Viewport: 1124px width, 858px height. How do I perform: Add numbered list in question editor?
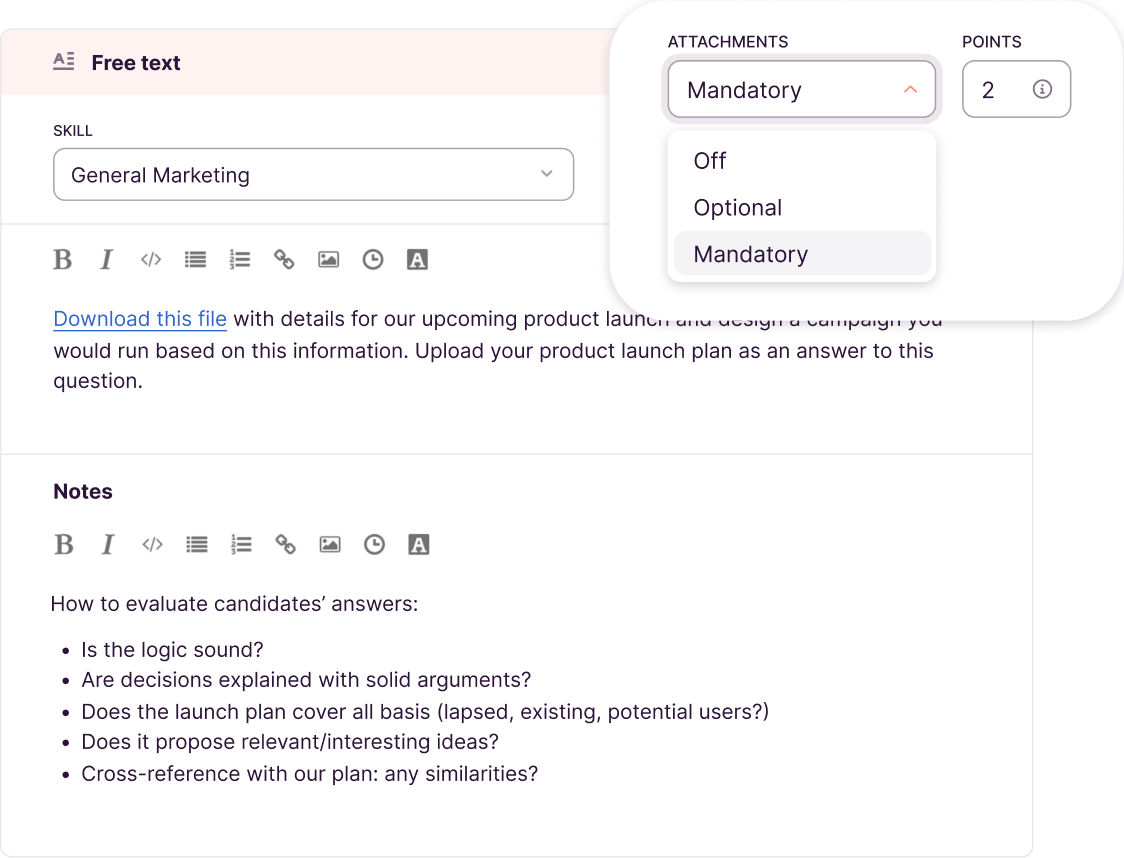coord(239,259)
